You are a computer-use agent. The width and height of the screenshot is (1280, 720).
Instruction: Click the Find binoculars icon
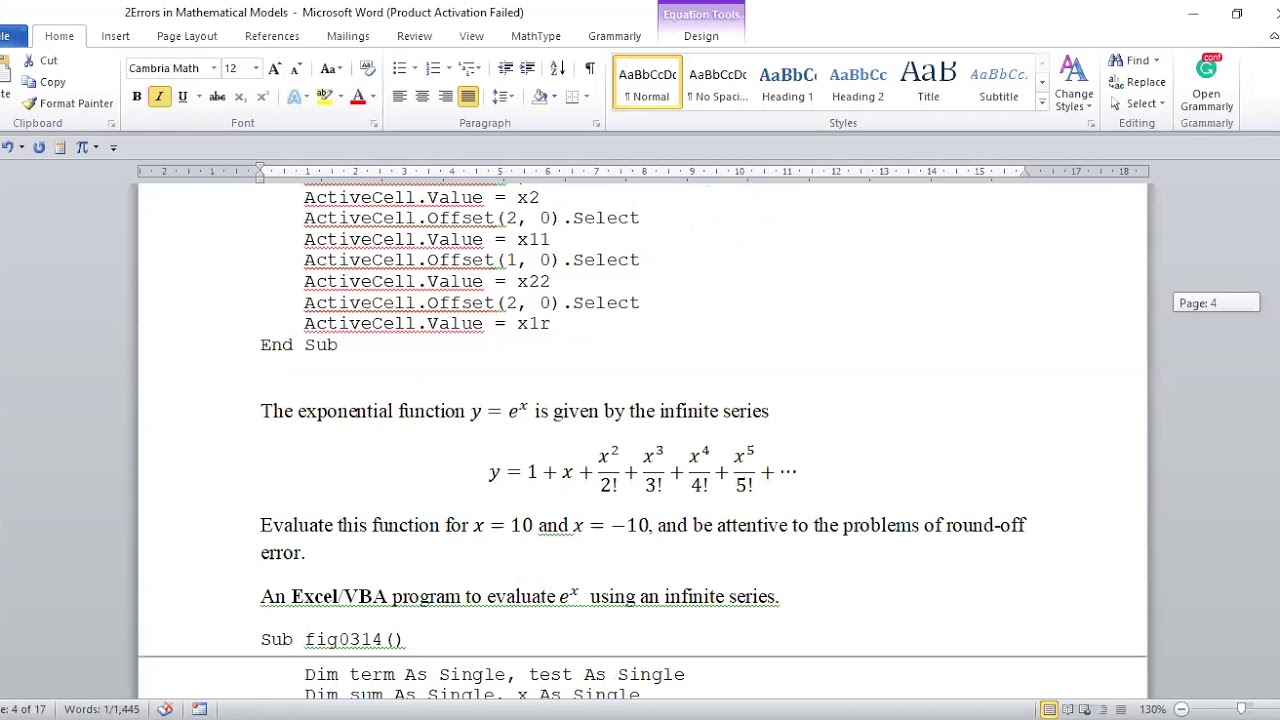coord(1116,61)
